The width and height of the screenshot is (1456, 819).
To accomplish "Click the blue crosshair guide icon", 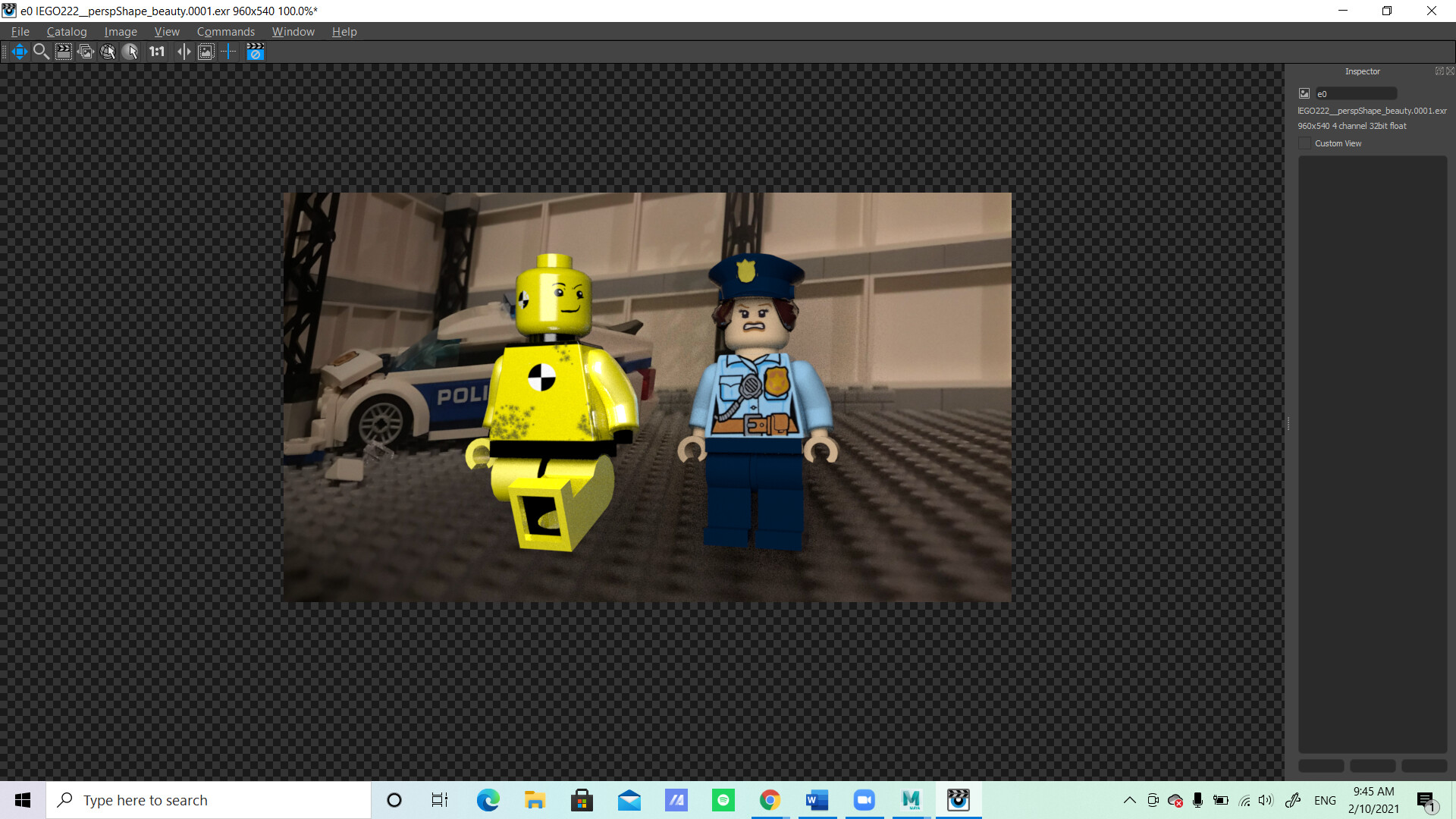I will 228,52.
